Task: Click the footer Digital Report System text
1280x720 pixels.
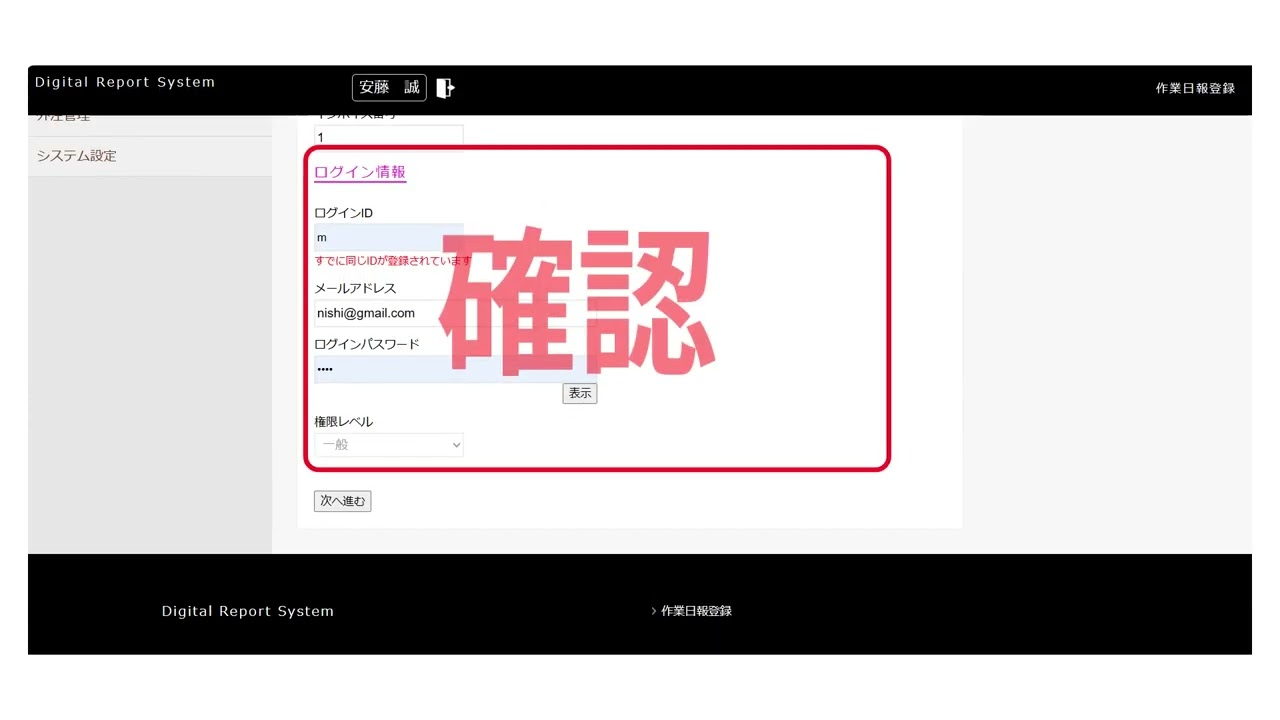Action: (248, 611)
